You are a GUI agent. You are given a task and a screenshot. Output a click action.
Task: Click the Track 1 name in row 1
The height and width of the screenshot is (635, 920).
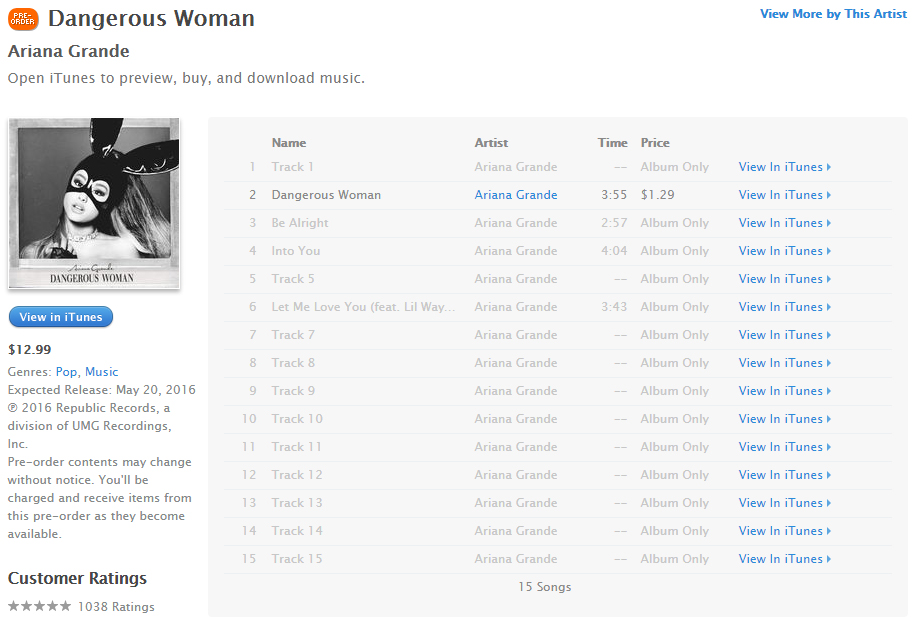click(x=292, y=167)
